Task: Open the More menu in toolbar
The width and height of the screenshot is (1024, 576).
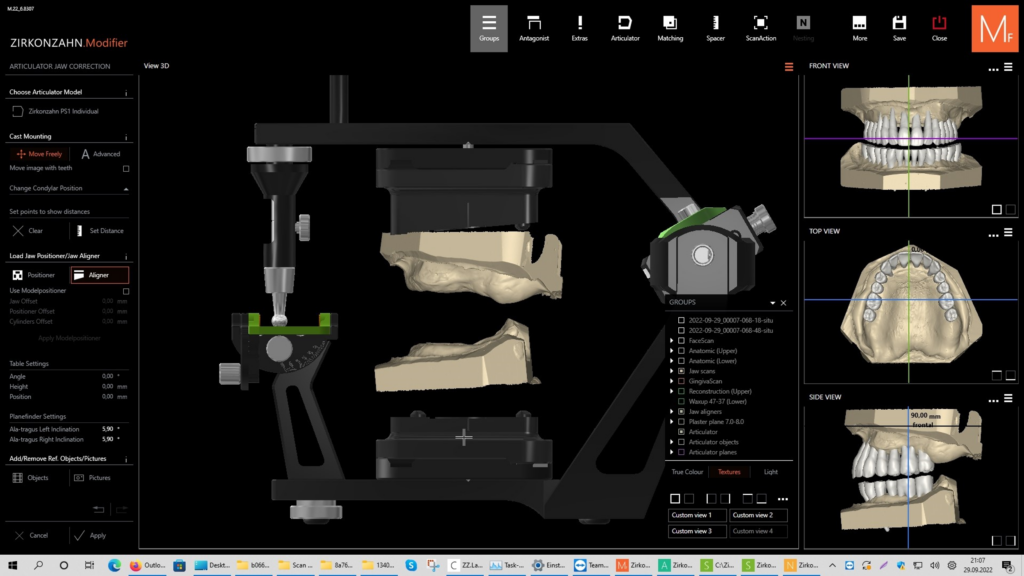Action: (x=859, y=29)
